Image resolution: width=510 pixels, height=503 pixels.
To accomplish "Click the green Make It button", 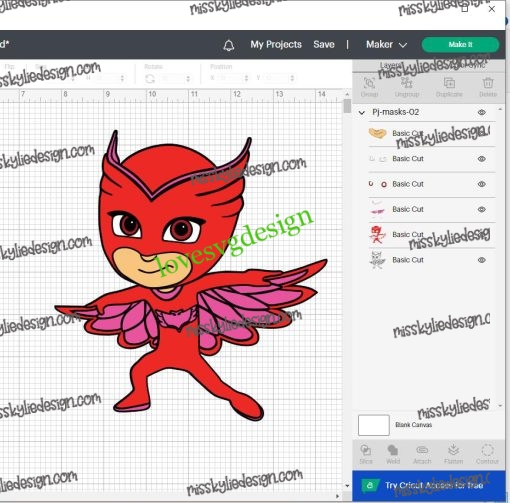I will tap(460, 45).
